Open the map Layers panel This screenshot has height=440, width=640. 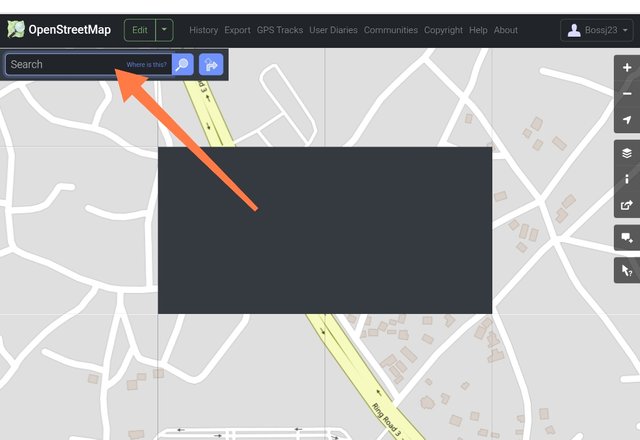click(x=627, y=153)
